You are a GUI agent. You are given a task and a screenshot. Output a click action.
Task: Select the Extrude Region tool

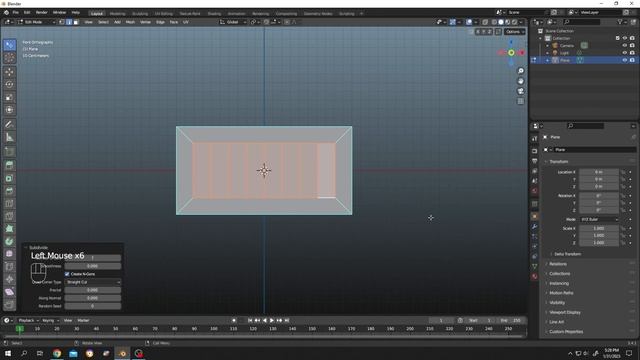click(9, 165)
